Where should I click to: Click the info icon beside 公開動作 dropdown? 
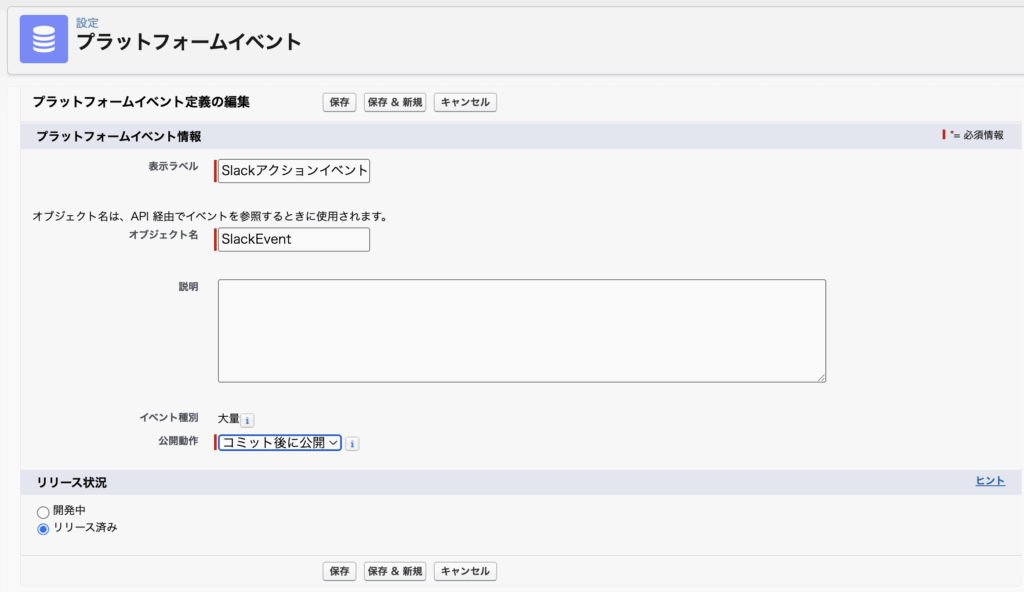(352, 443)
